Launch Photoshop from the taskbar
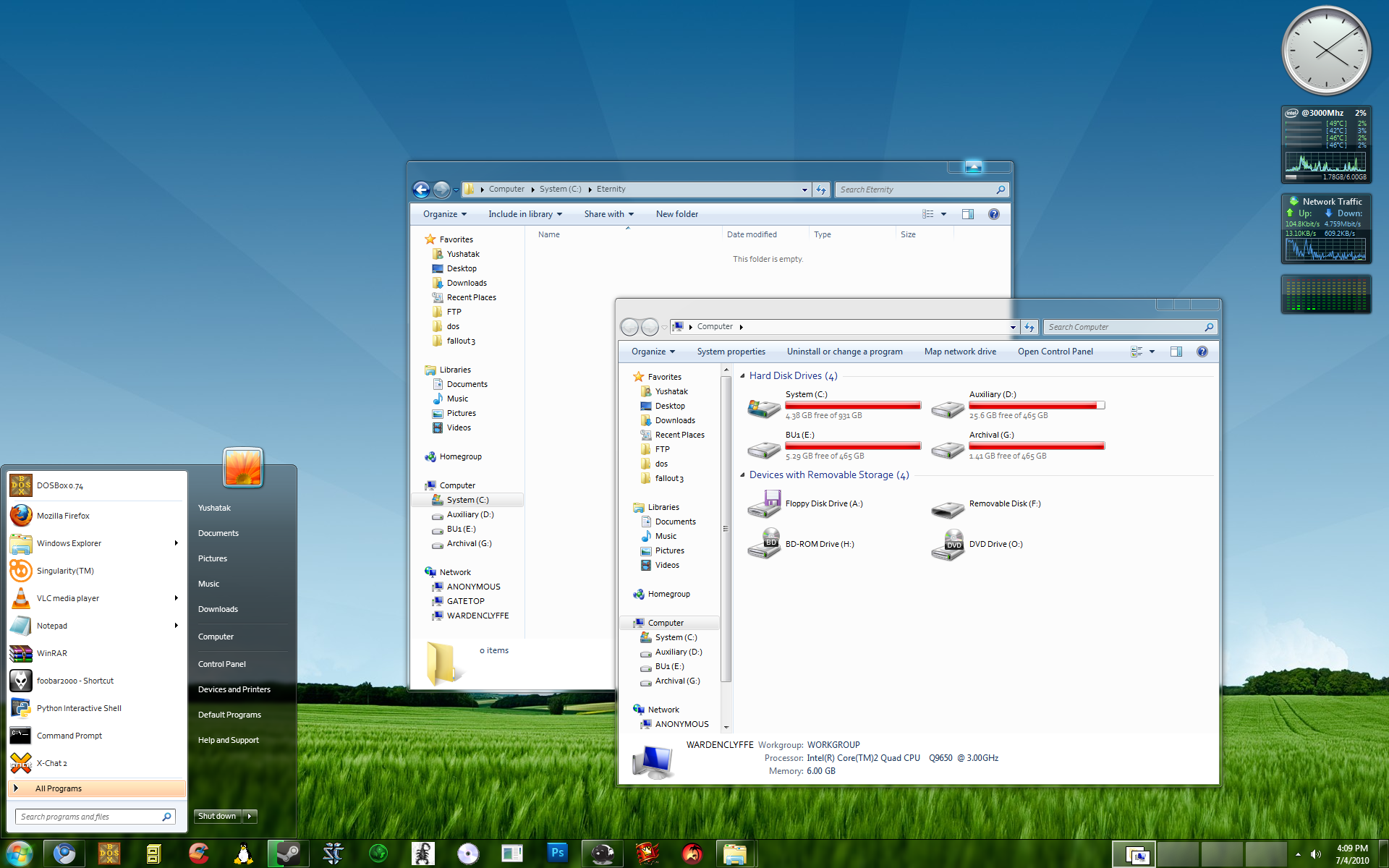This screenshot has width=1389, height=868. click(557, 854)
